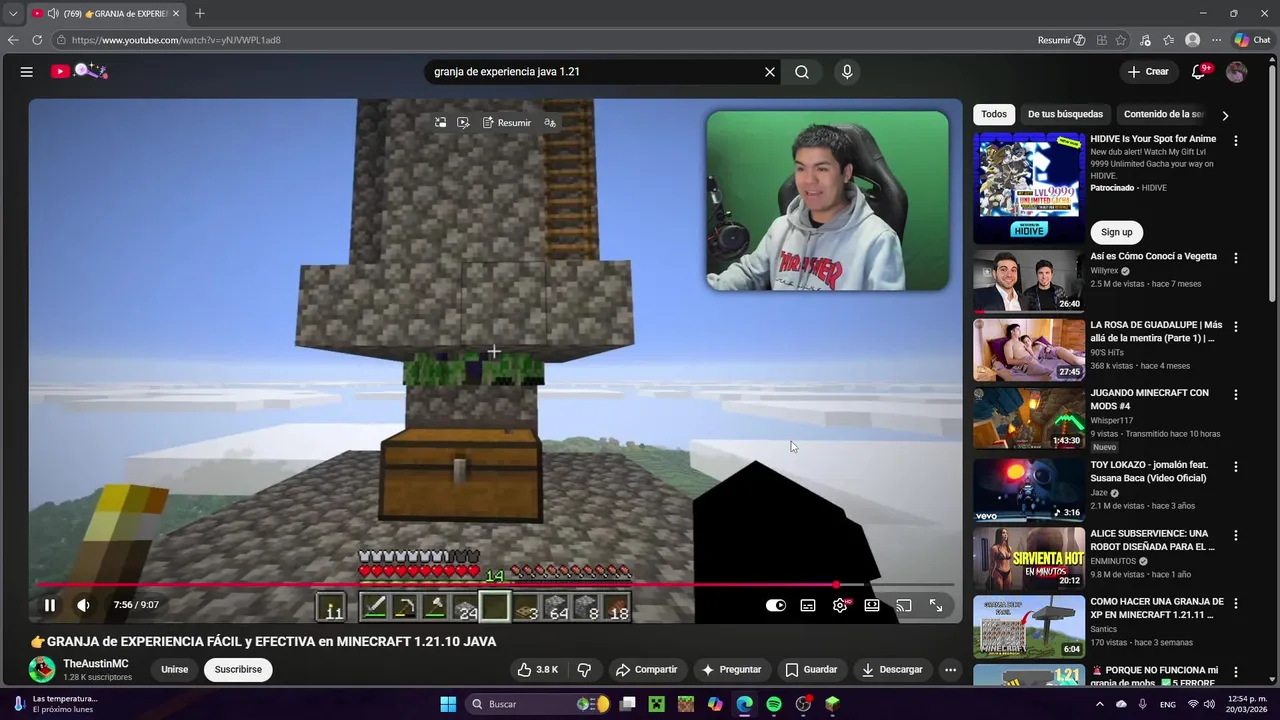Open Así es Cómo Conocí a Vegetta thumbnail

tap(1029, 281)
